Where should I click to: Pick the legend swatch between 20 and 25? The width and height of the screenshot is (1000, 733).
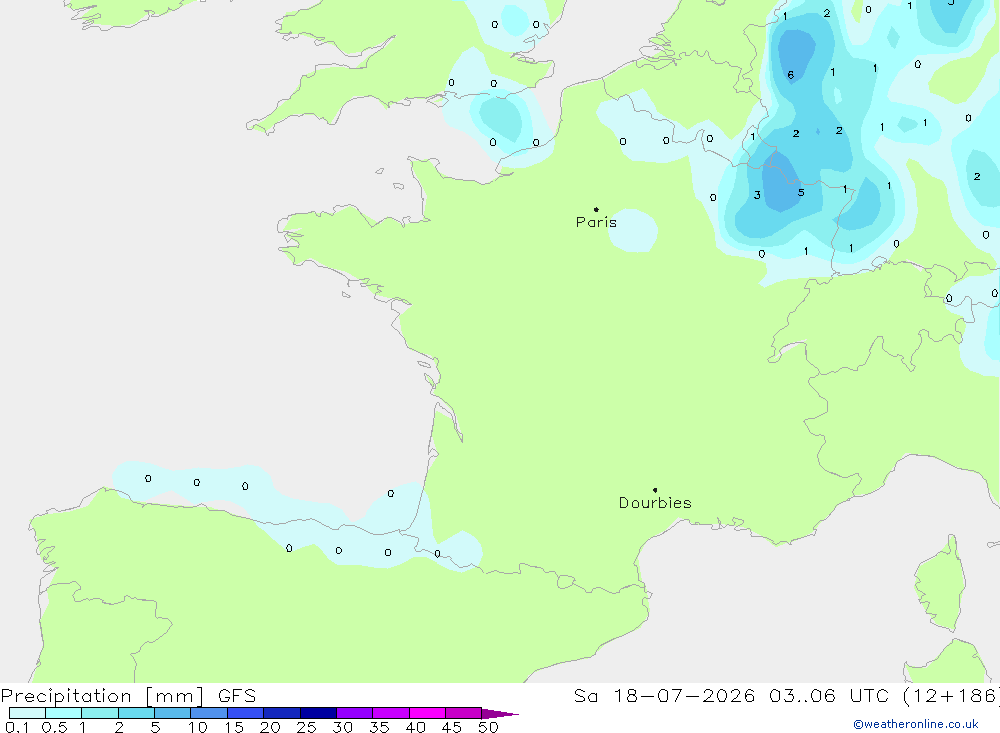[x=282, y=713]
